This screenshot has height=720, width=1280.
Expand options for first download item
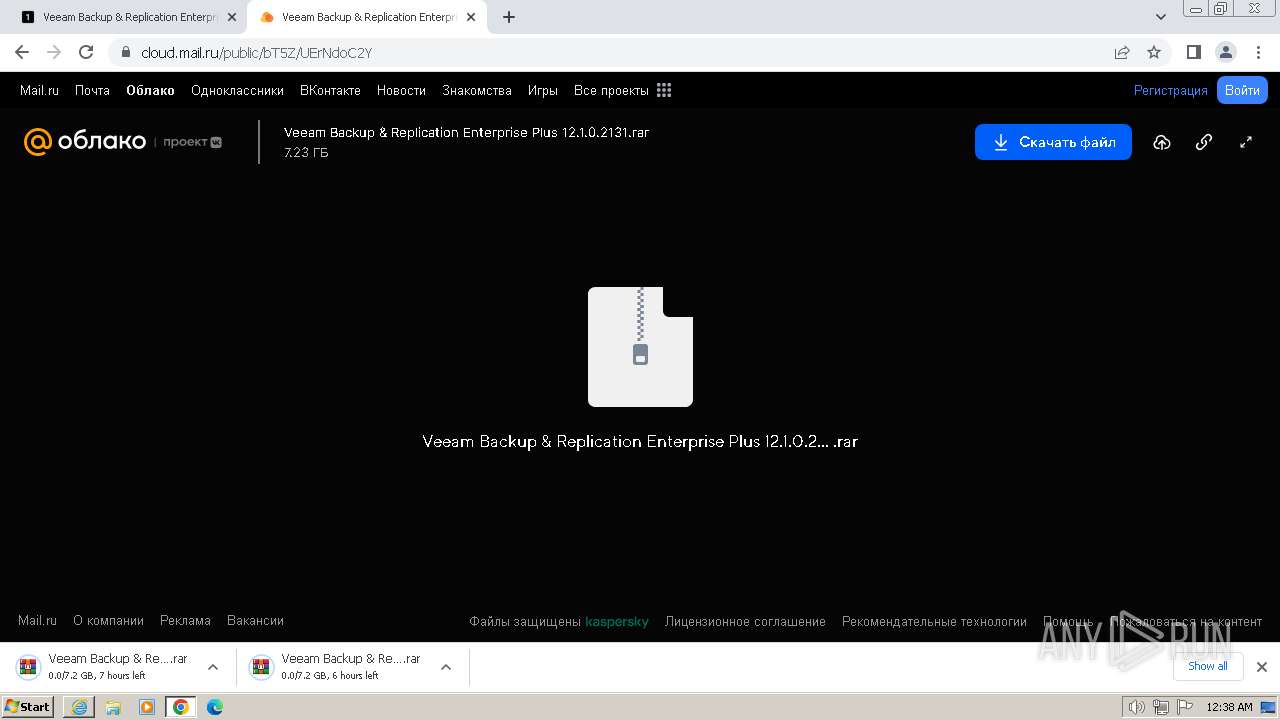tap(213, 667)
